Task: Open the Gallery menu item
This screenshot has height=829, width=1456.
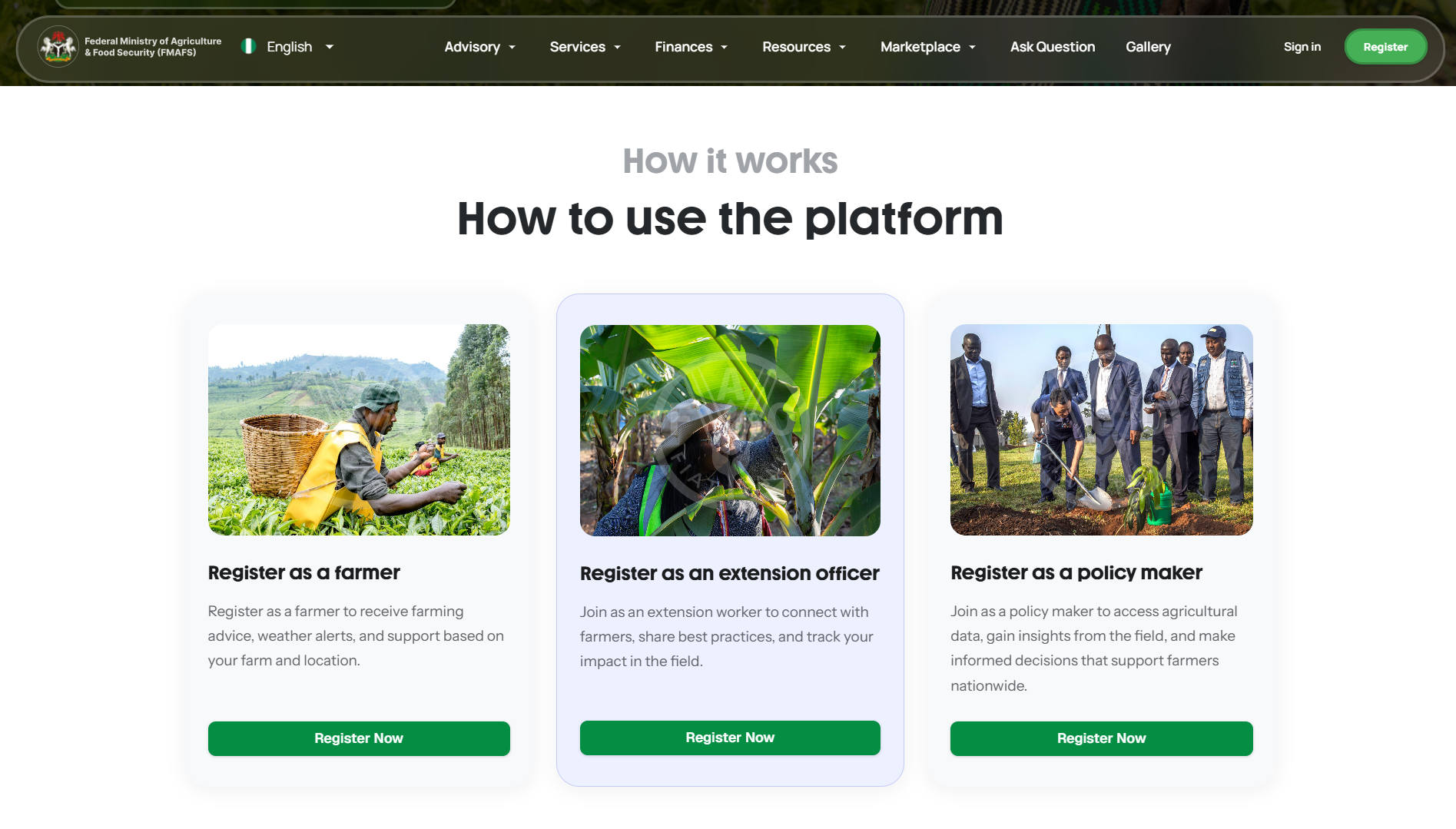Action: (1148, 47)
